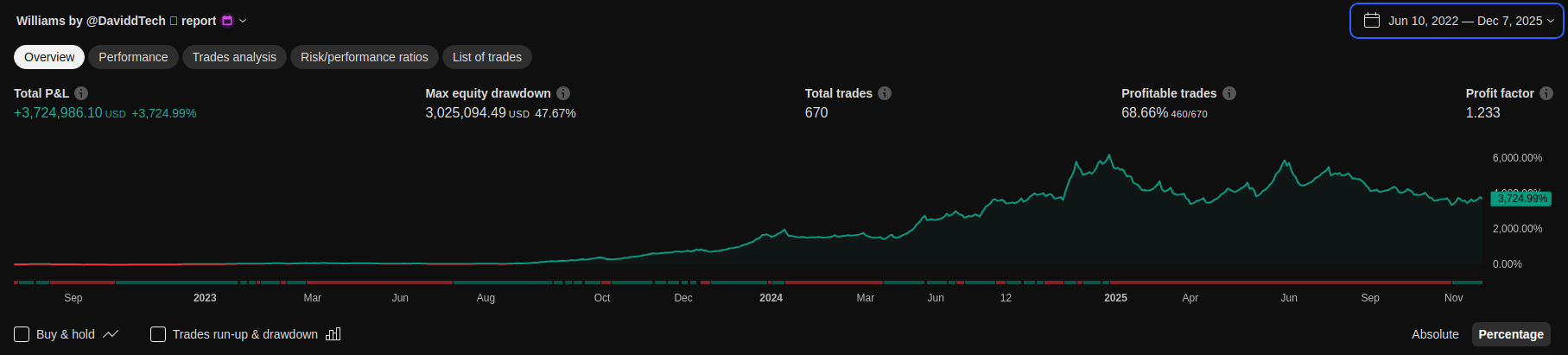Switch chart to Absolute values

click(1434, 334)
